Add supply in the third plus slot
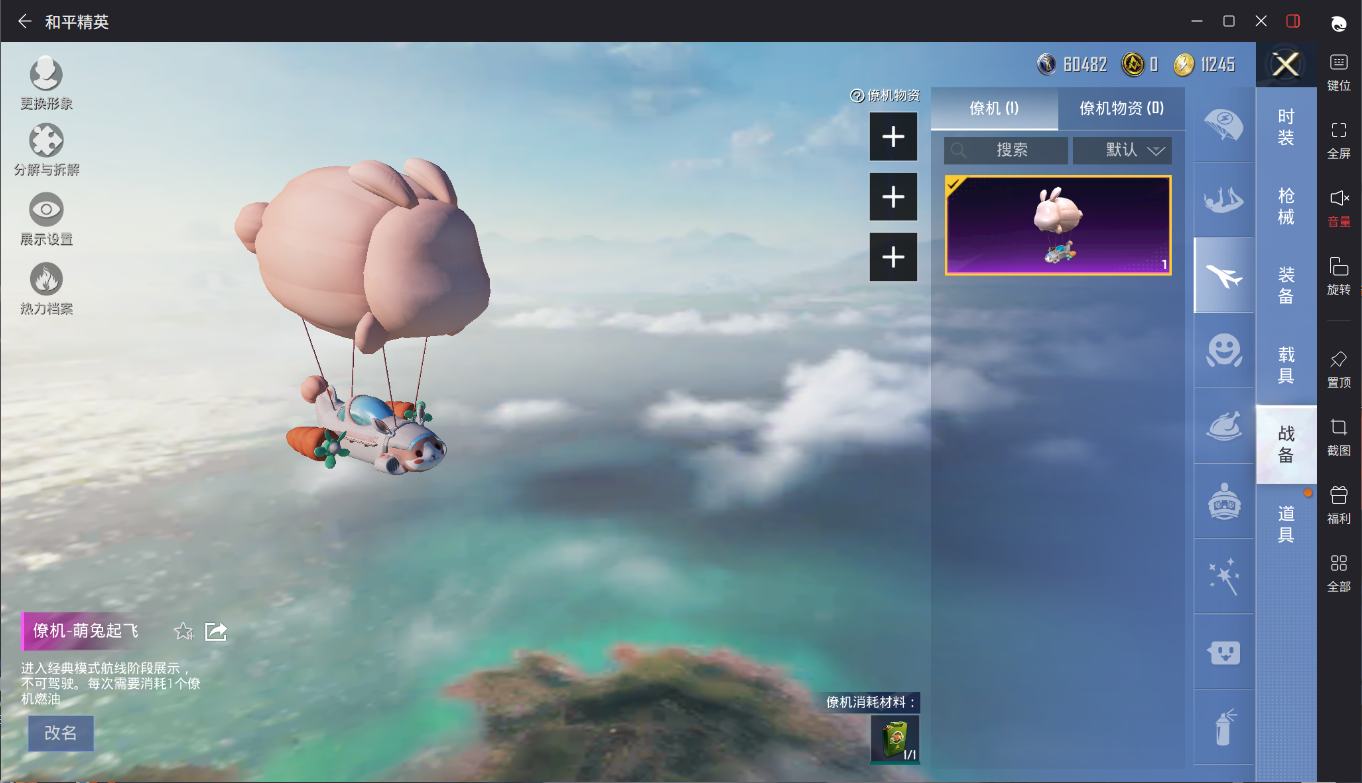 [x=893, y=257]
